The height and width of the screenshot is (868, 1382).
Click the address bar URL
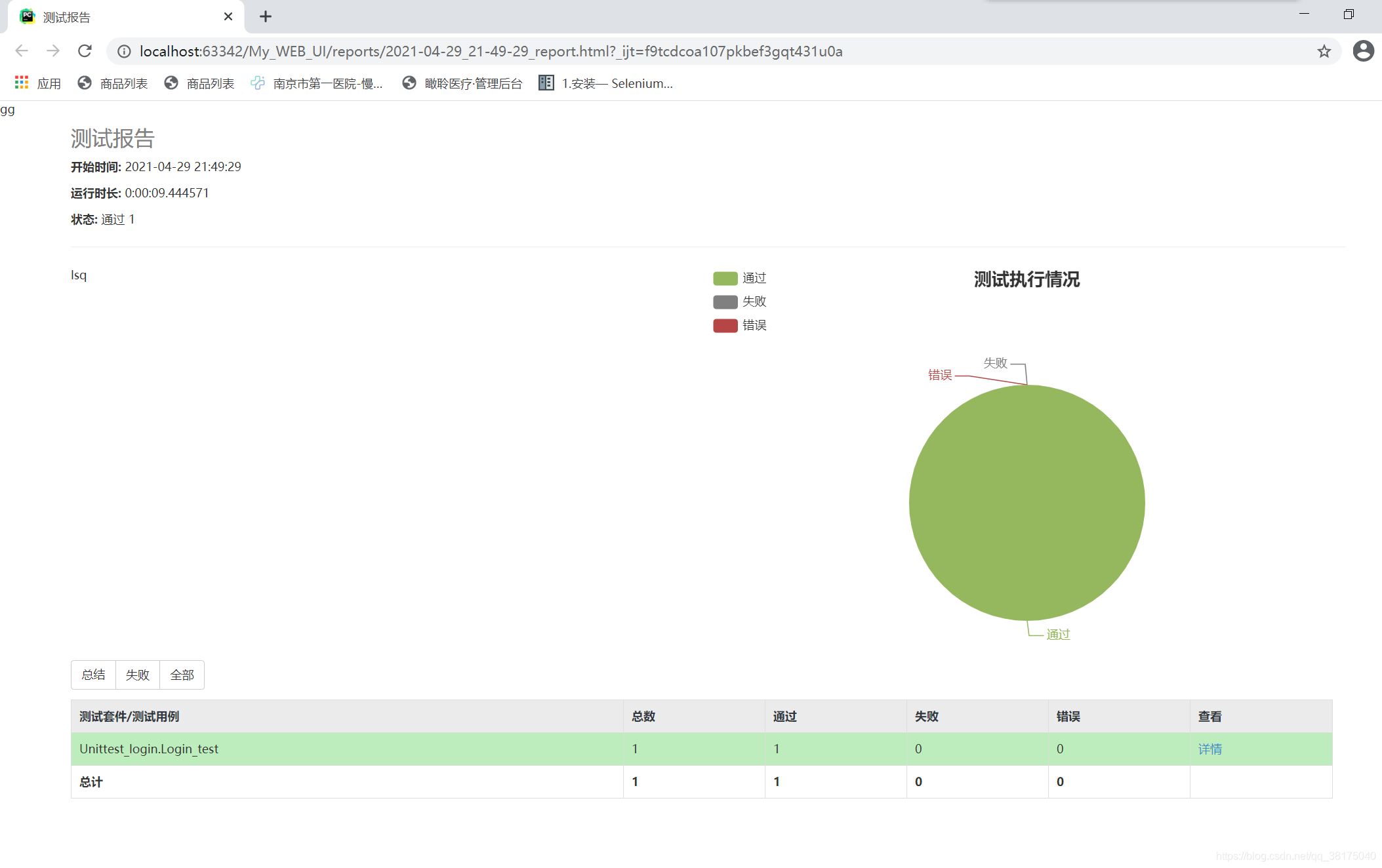point(491,51)
